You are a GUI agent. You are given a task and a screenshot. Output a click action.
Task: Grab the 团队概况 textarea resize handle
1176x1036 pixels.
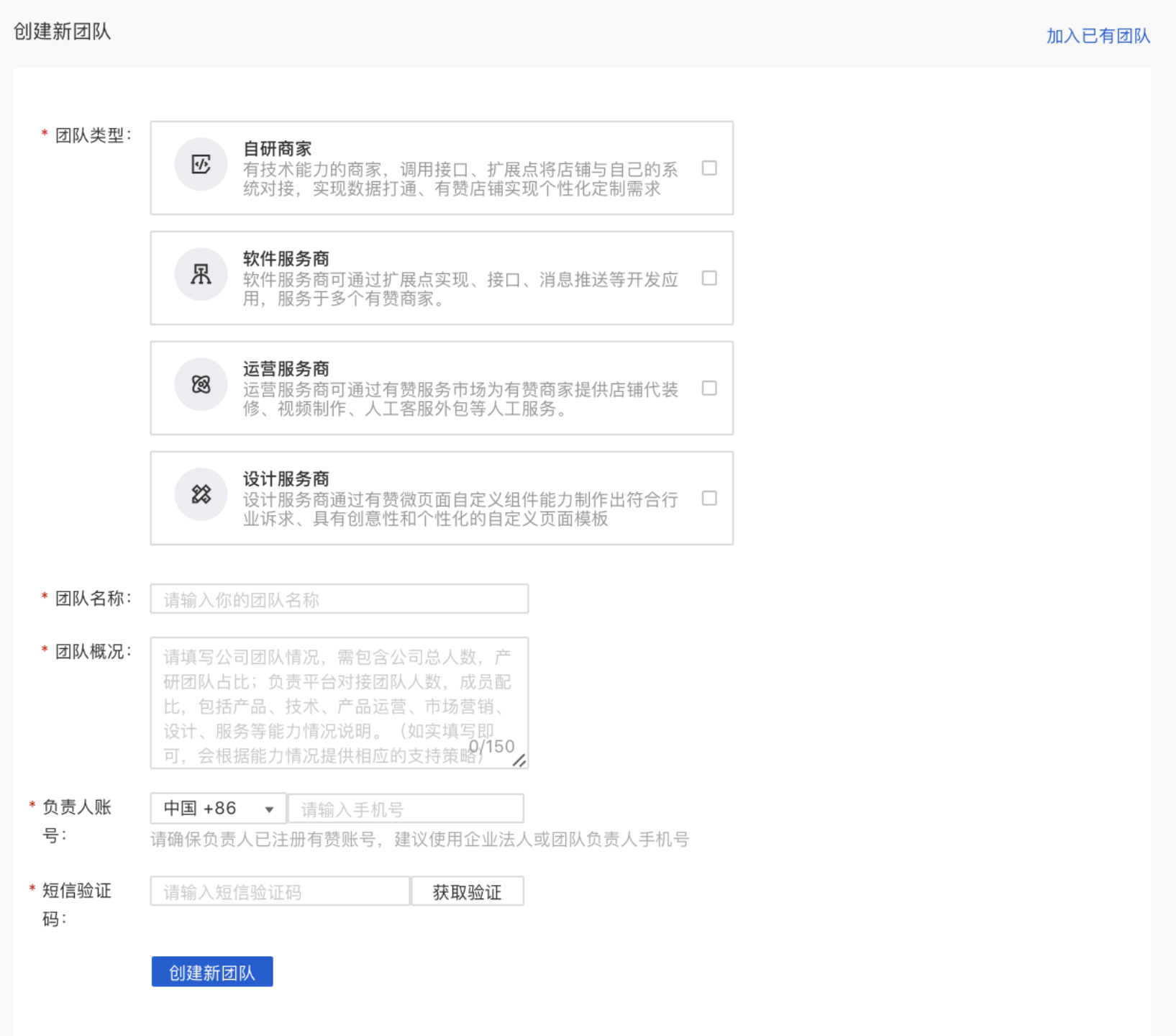519,760
